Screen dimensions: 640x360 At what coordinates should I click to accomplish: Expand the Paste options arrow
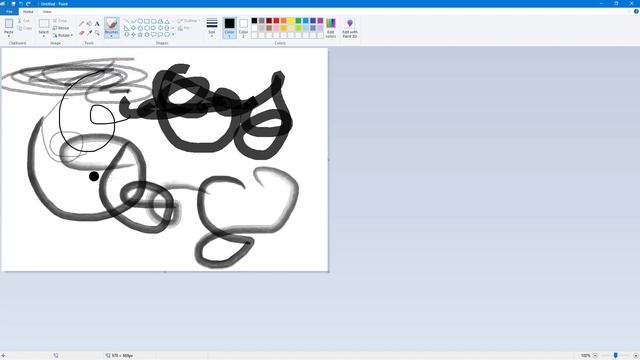(x=9, y=36)
